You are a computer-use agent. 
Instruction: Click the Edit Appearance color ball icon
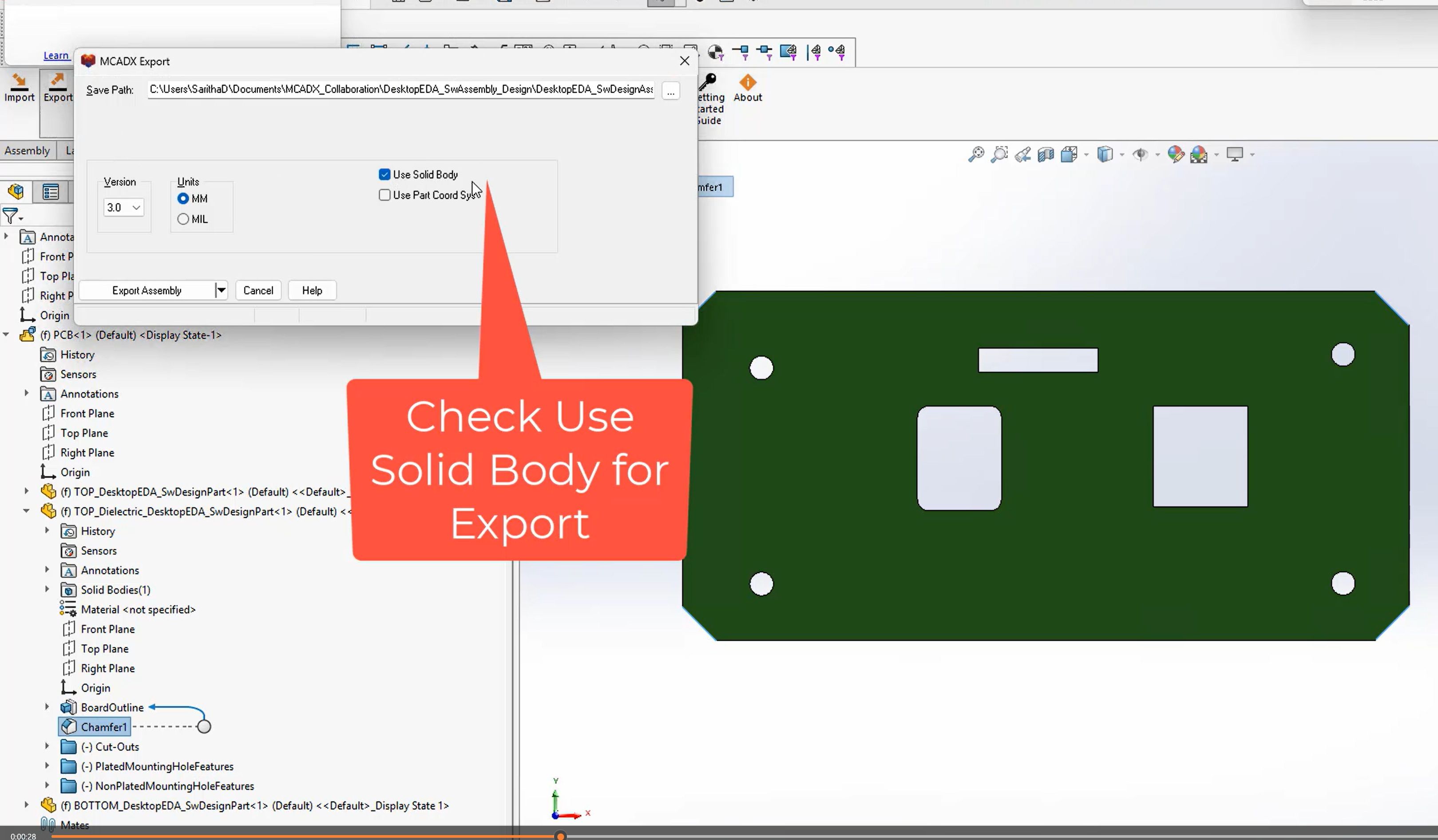(1176, 154)
